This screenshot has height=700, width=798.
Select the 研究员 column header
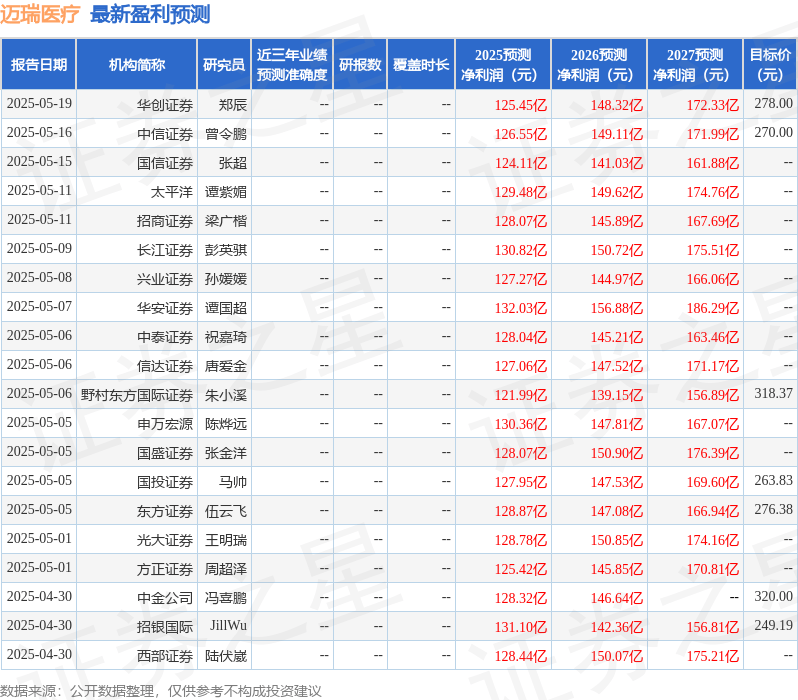point(224,65)
